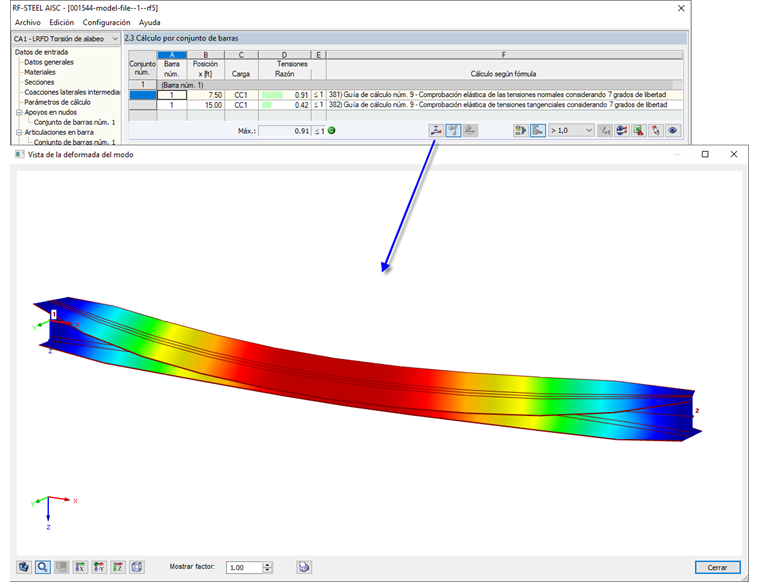Viewport: 760px width, 582px height.
Task: Close the Vista de la deformada del modo window
Action: pos(734,154)
